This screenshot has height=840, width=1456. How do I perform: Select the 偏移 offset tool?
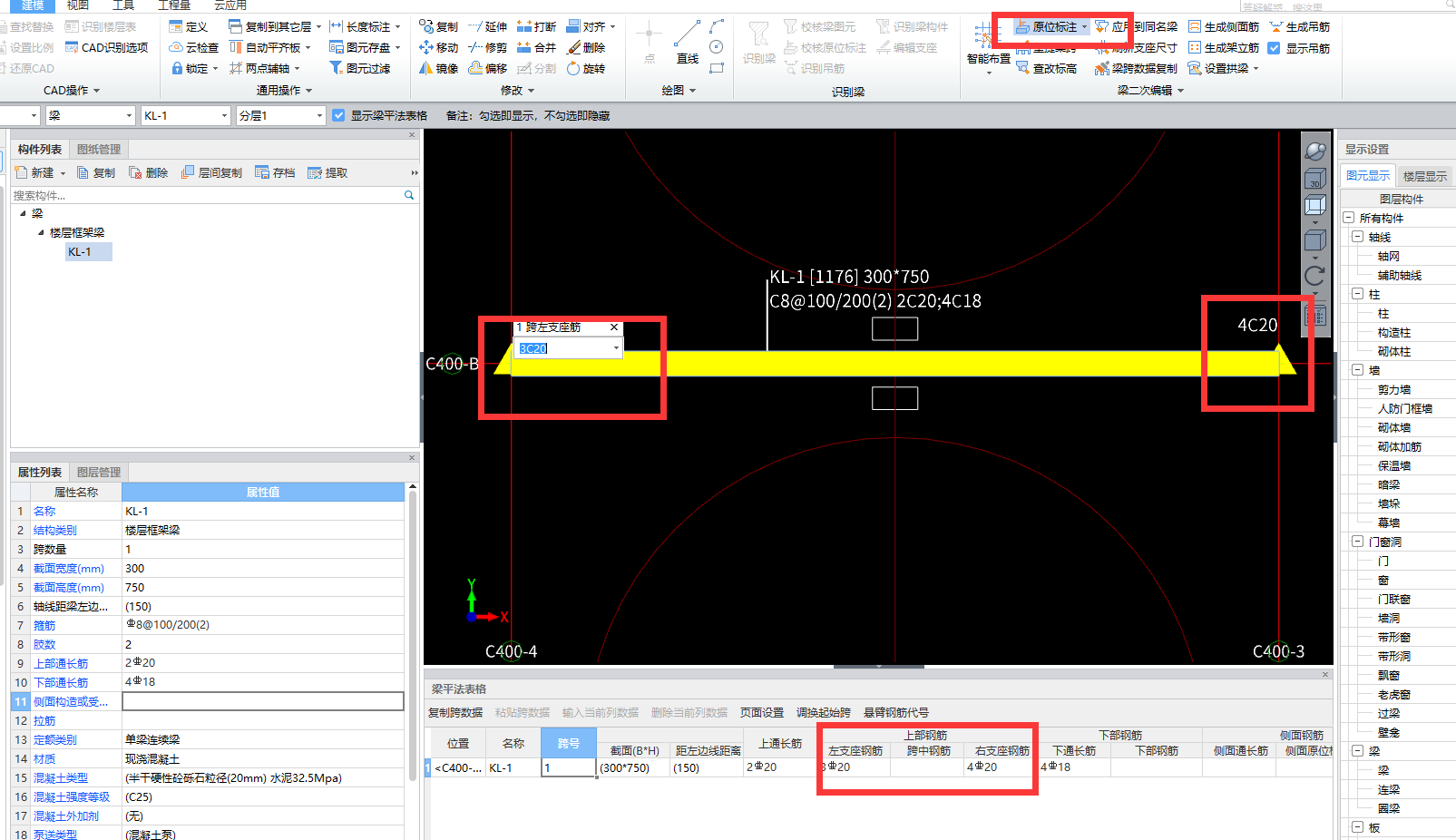point(487,68)
